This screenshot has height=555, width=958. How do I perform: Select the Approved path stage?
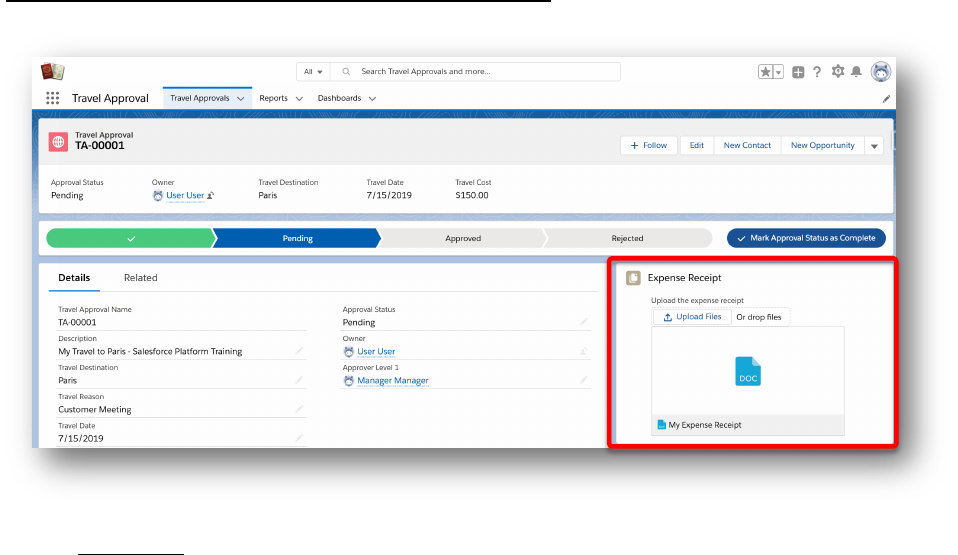coord(463,238)
